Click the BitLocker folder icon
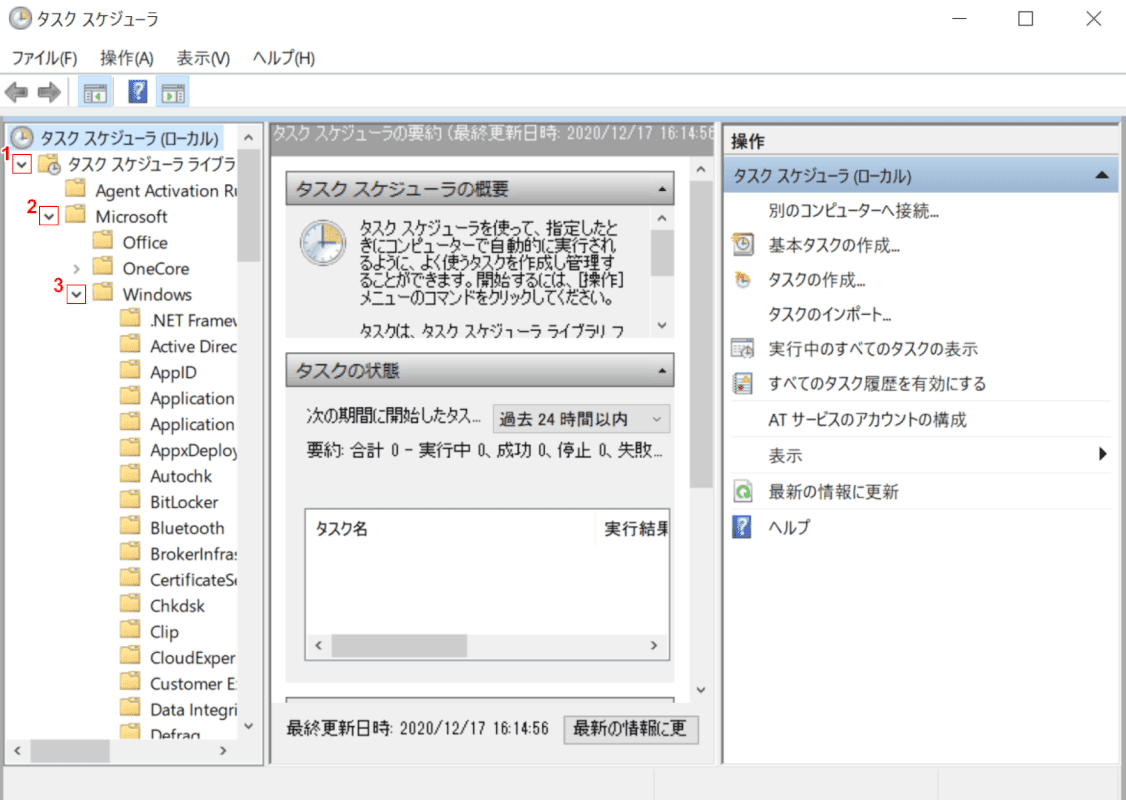The image size is (1126, 800). point(130,501)
